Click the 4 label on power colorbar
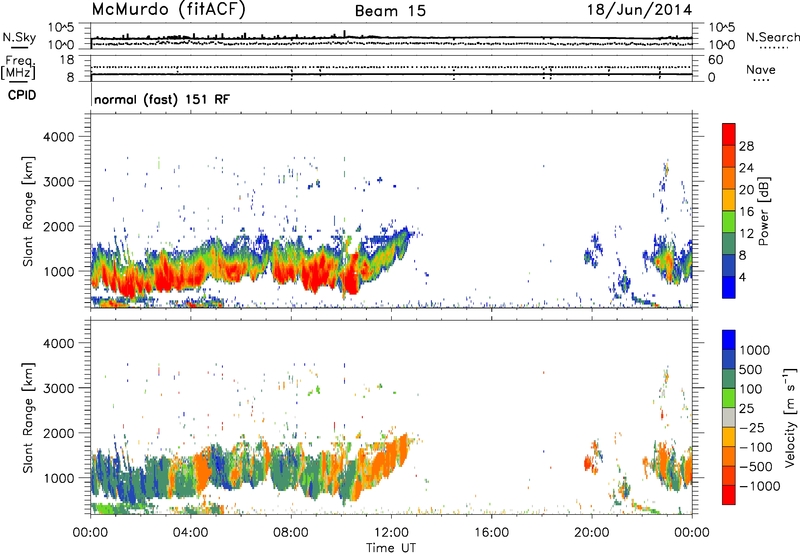Screen dimensions: 800x554 [743, 277]
